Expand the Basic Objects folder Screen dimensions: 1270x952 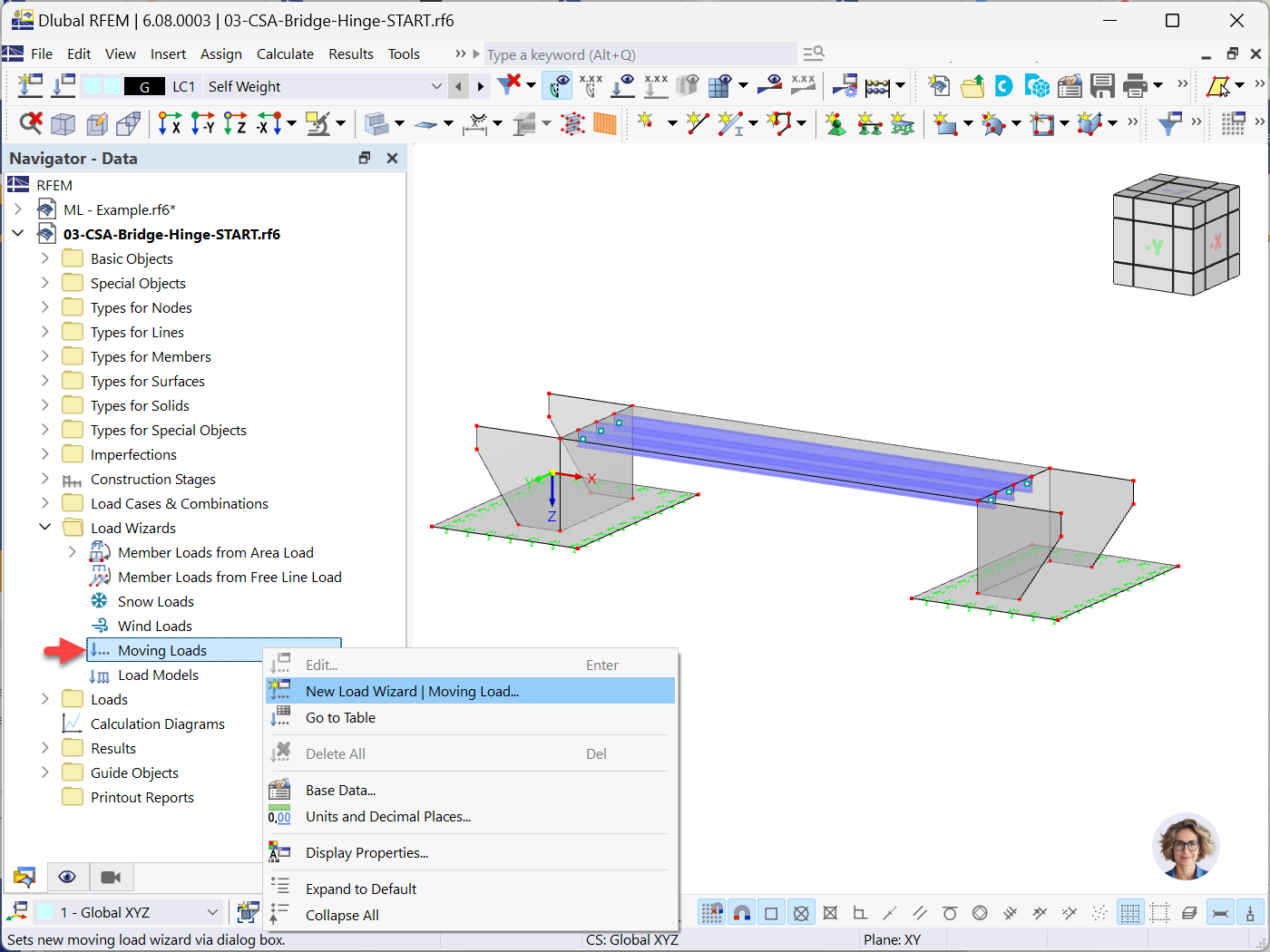click(44, 258)
